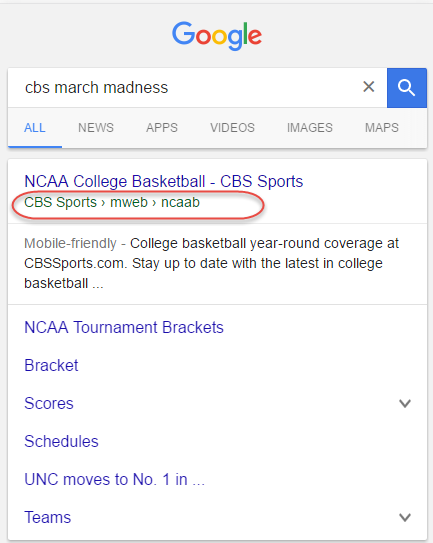Click the blue search magnifier button
The height and width of the screenshot is (543, 433).
coord(407,88)
